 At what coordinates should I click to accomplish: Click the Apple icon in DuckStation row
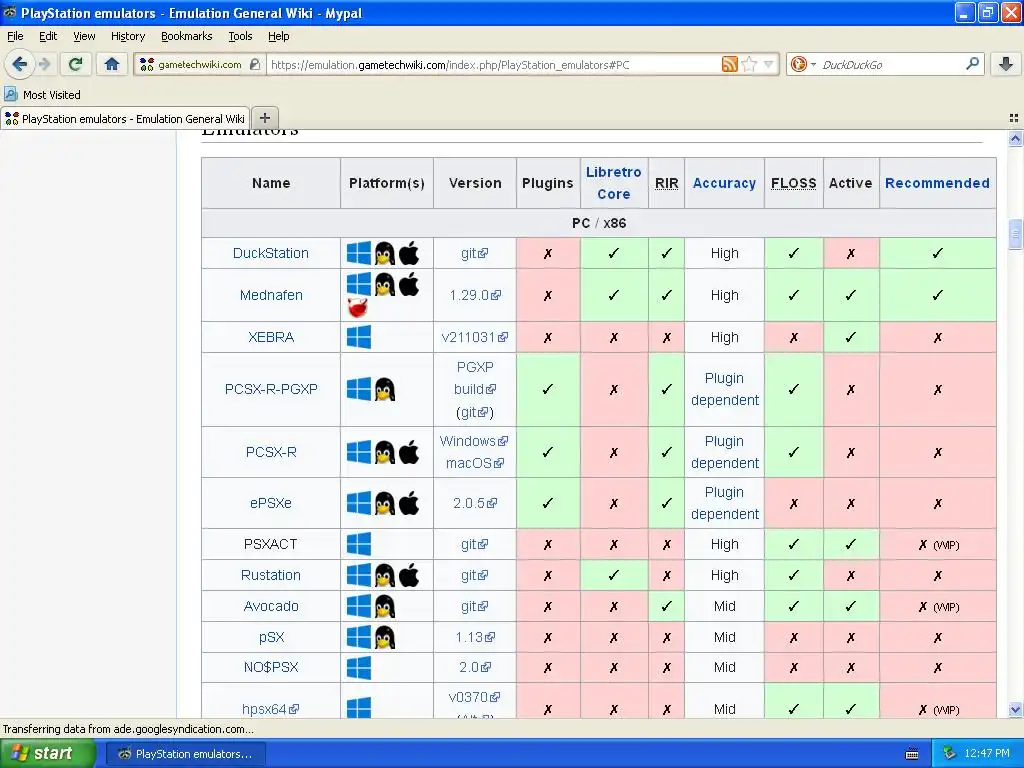click(409, 253)
